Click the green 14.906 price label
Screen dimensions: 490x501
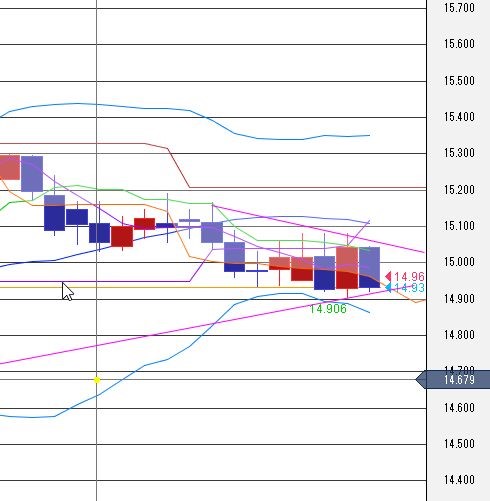pos(328,309)
